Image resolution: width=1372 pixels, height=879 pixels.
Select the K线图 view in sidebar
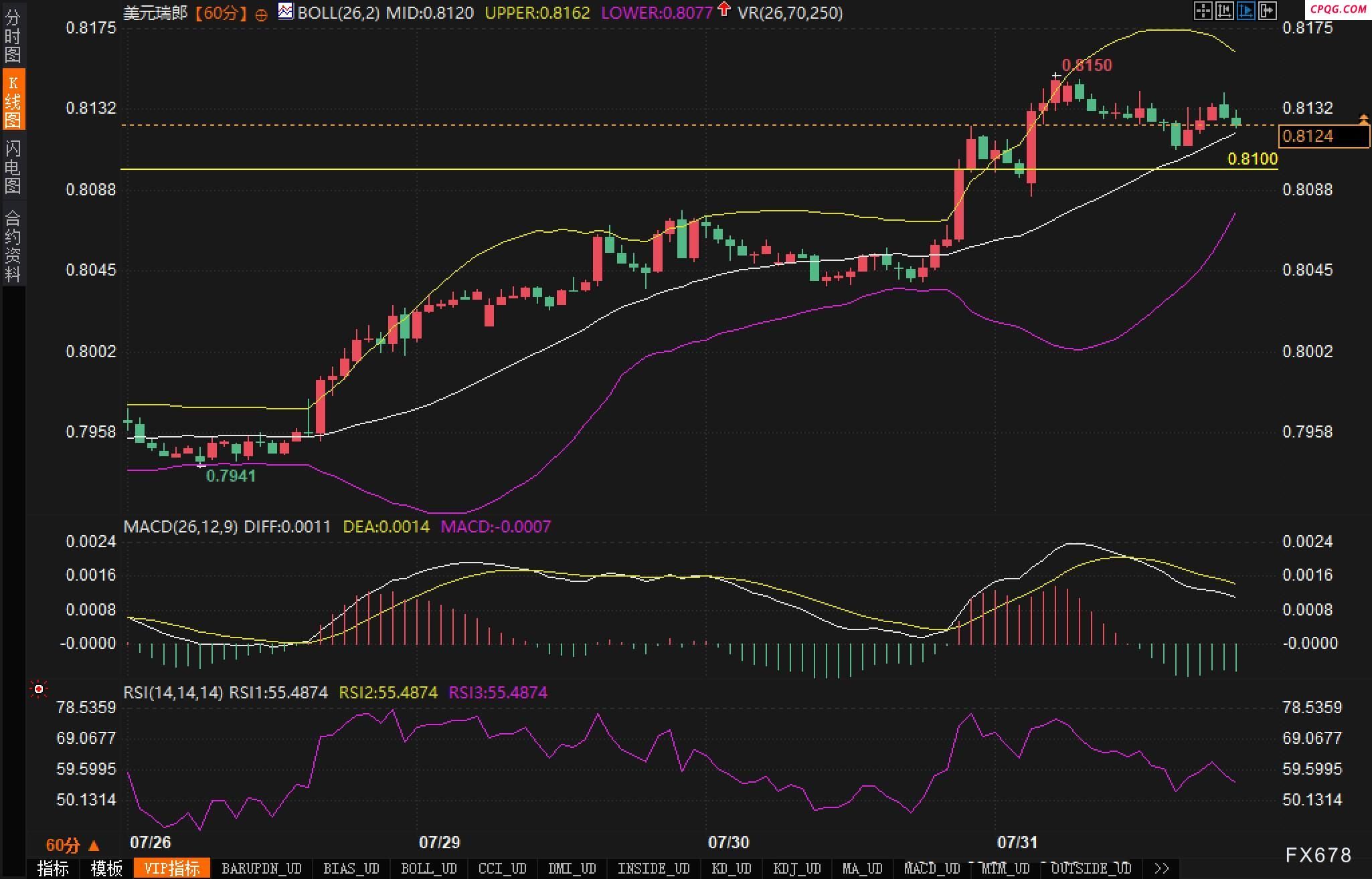pos(13,100)
